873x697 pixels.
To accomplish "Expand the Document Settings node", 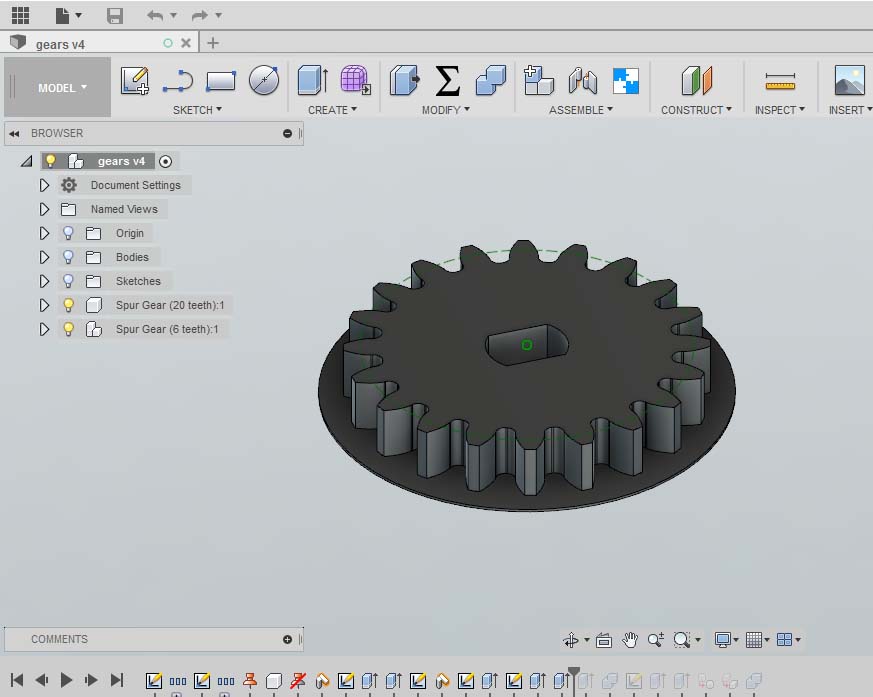I will point(44,185).
